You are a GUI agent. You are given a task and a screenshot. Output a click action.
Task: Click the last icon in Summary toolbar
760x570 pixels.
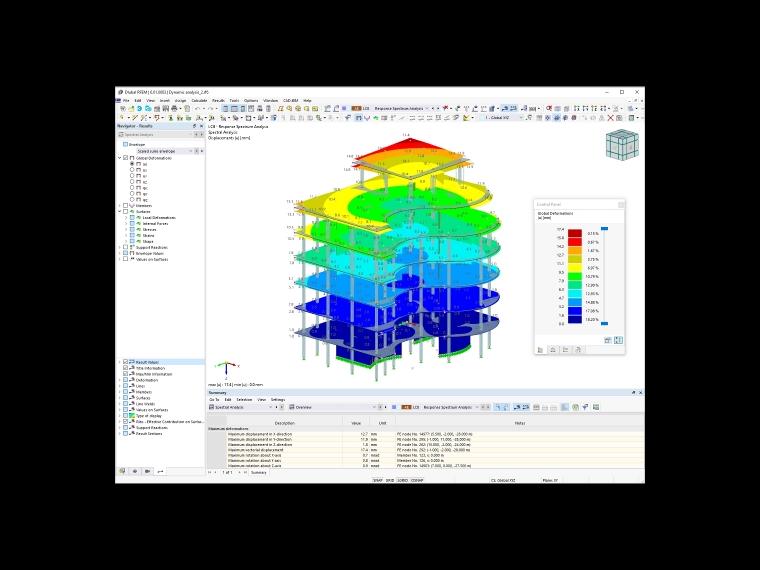tap(596, 407)
